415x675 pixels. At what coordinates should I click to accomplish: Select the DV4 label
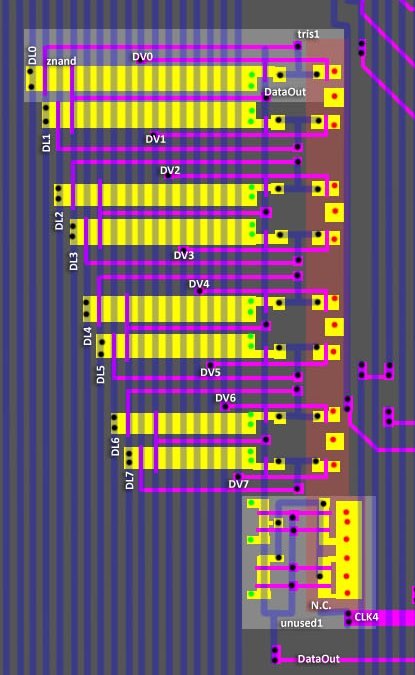(x=199, y=284)
